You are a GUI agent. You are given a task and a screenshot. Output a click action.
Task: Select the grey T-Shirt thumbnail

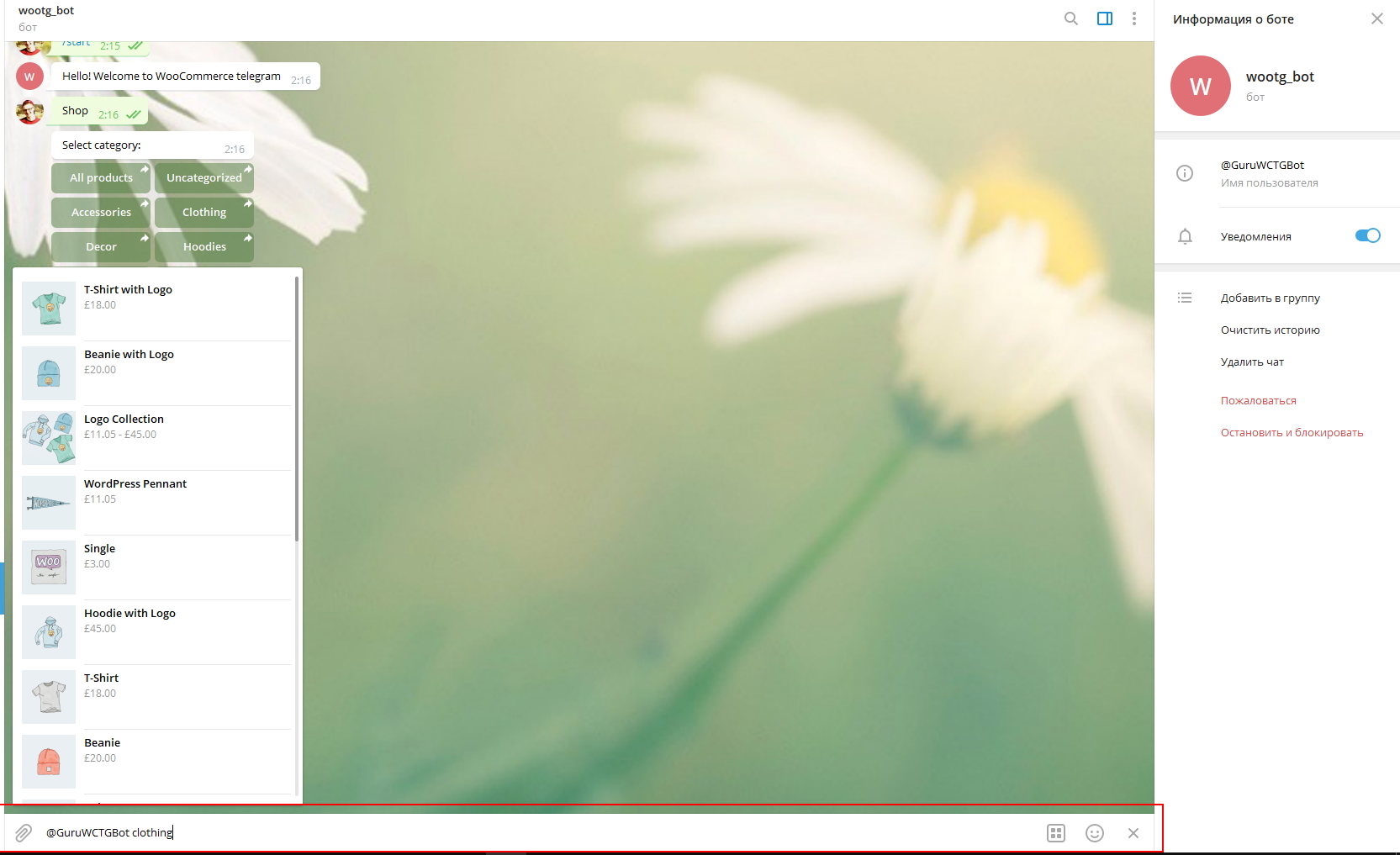[x=49, y=697]
